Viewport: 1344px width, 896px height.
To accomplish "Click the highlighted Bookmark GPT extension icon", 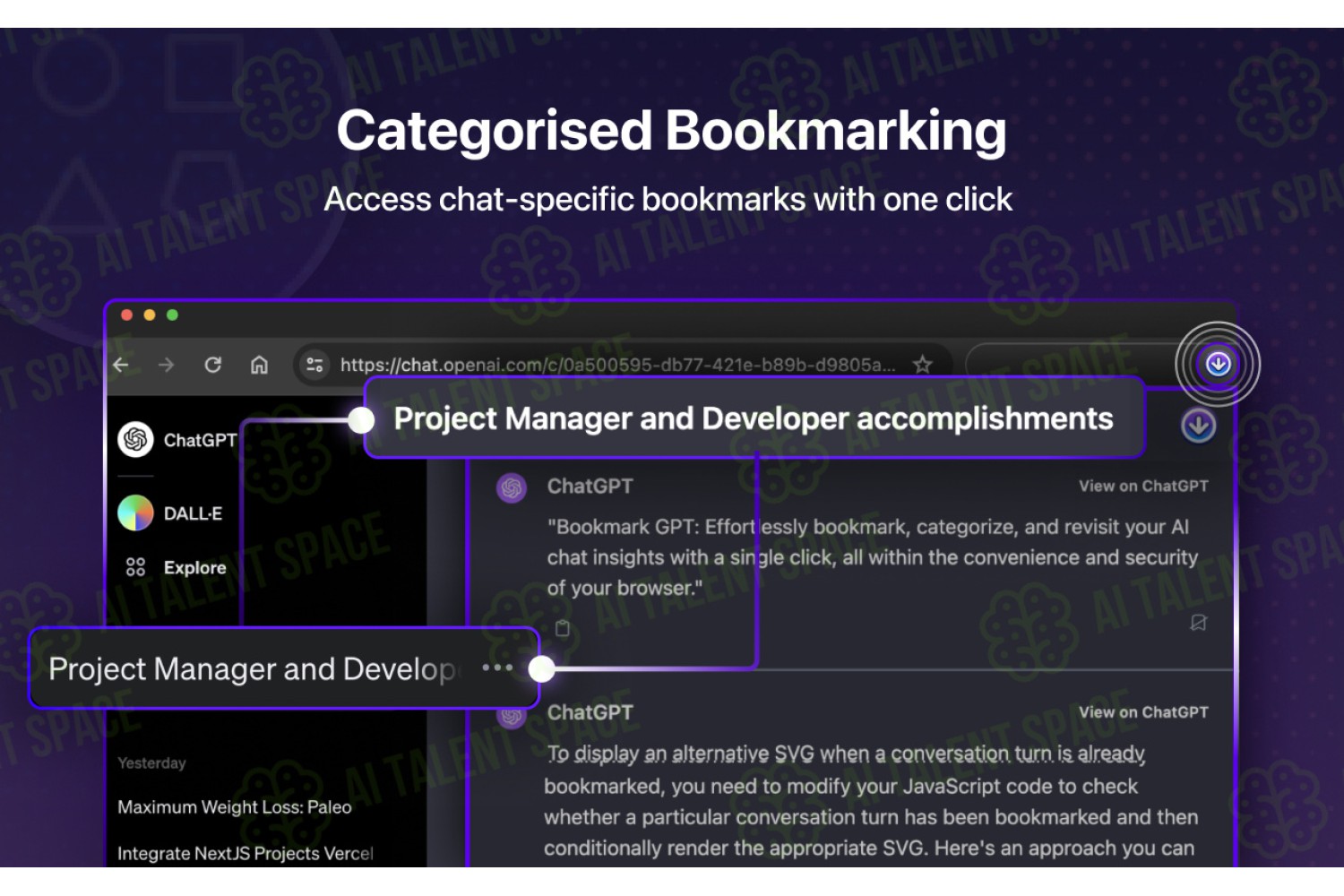I will pyautogui.click(x=1218, y=364).
